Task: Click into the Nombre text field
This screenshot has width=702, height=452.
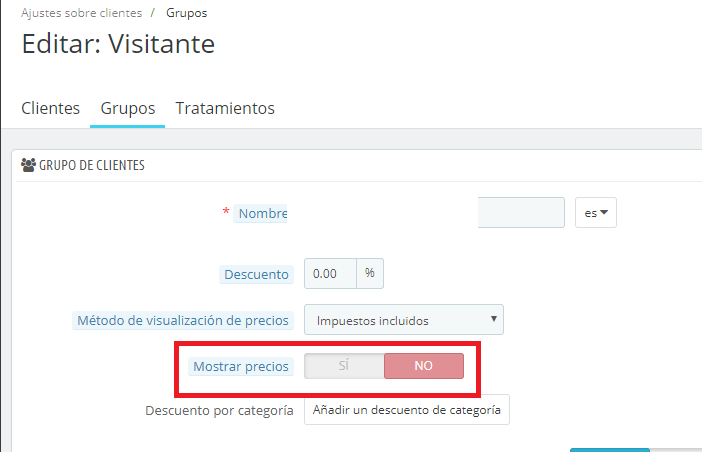Action: pyautogui.click(x=521, y=213)
